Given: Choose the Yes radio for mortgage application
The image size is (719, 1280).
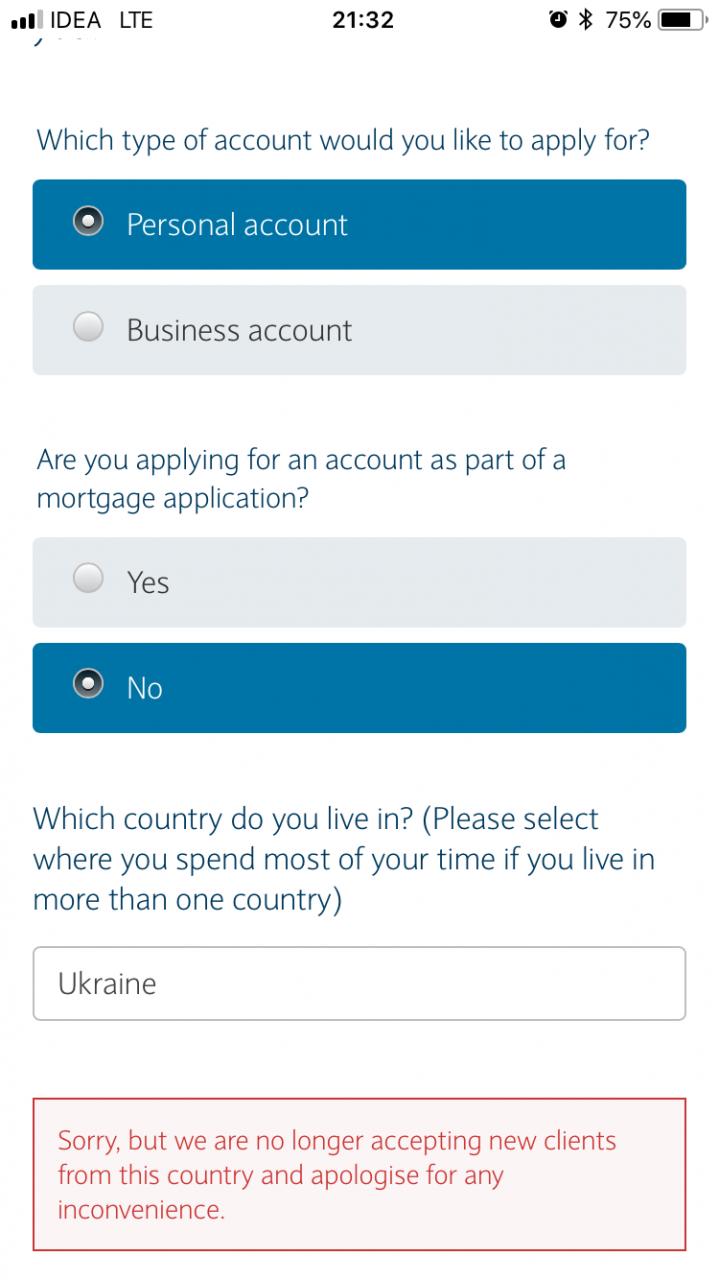Looking at the screenshot, I should pyautogui.click(x=89, y=580).
